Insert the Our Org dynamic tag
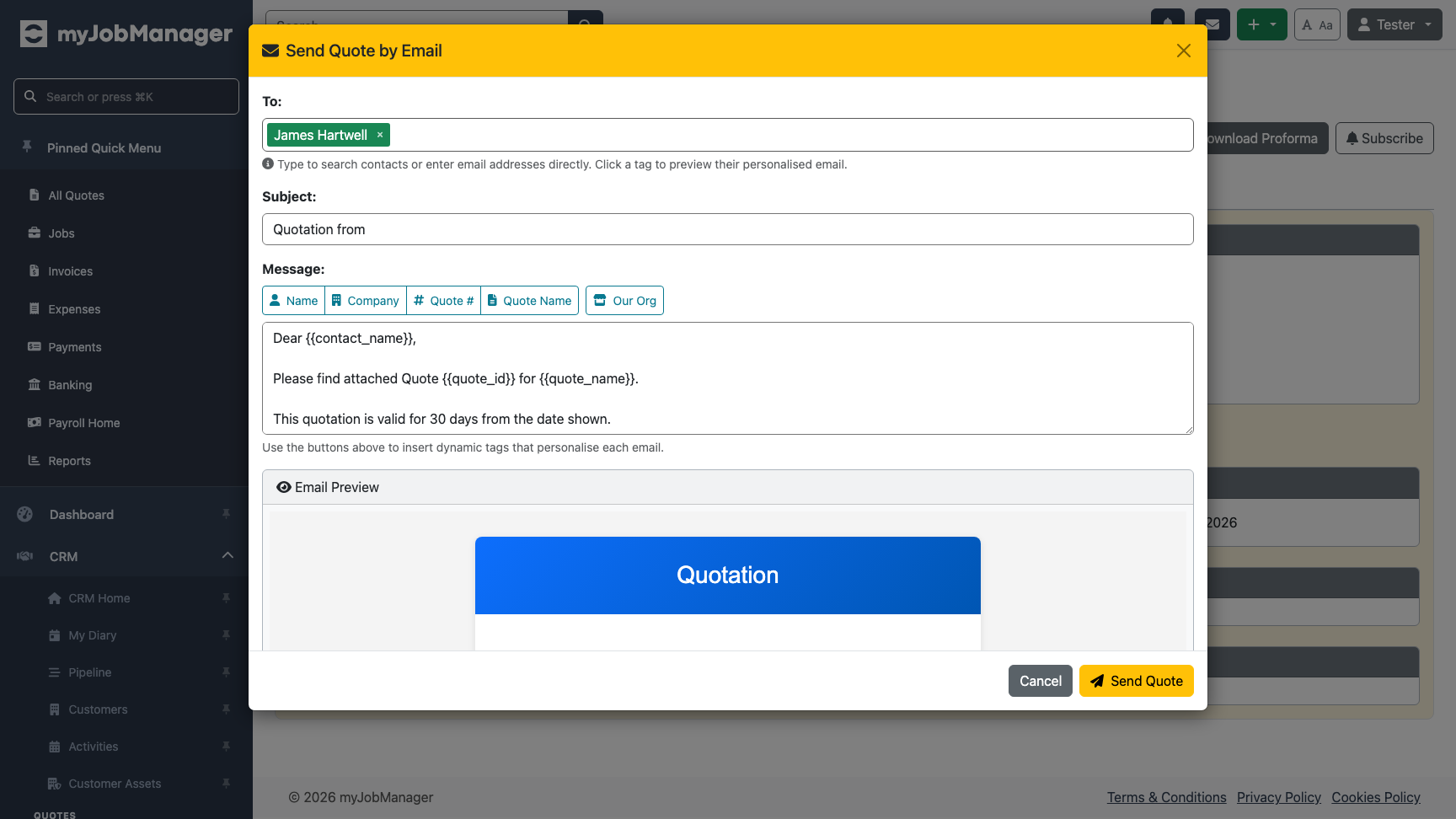Screen dimensions: 1456x819 (x=624, y=301)
